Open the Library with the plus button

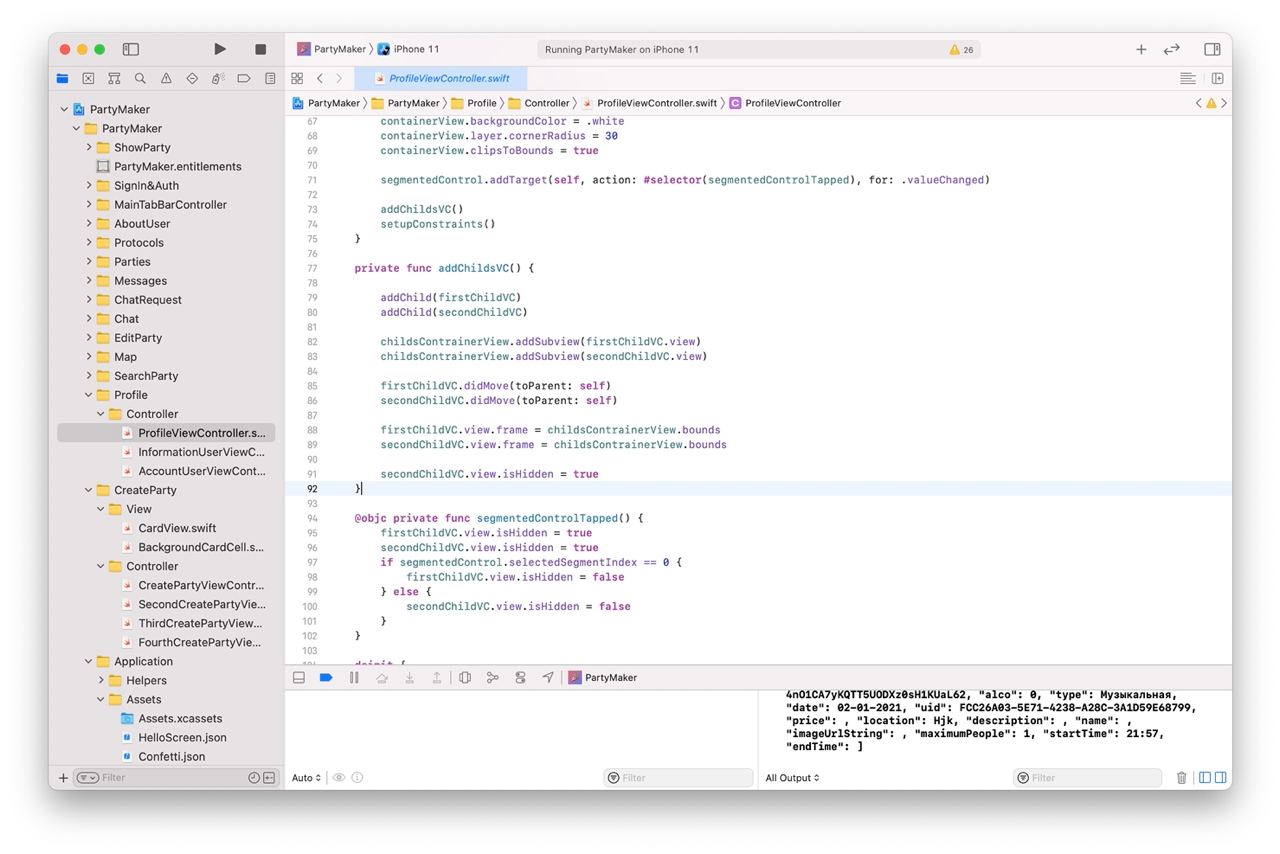[1141, 49]
